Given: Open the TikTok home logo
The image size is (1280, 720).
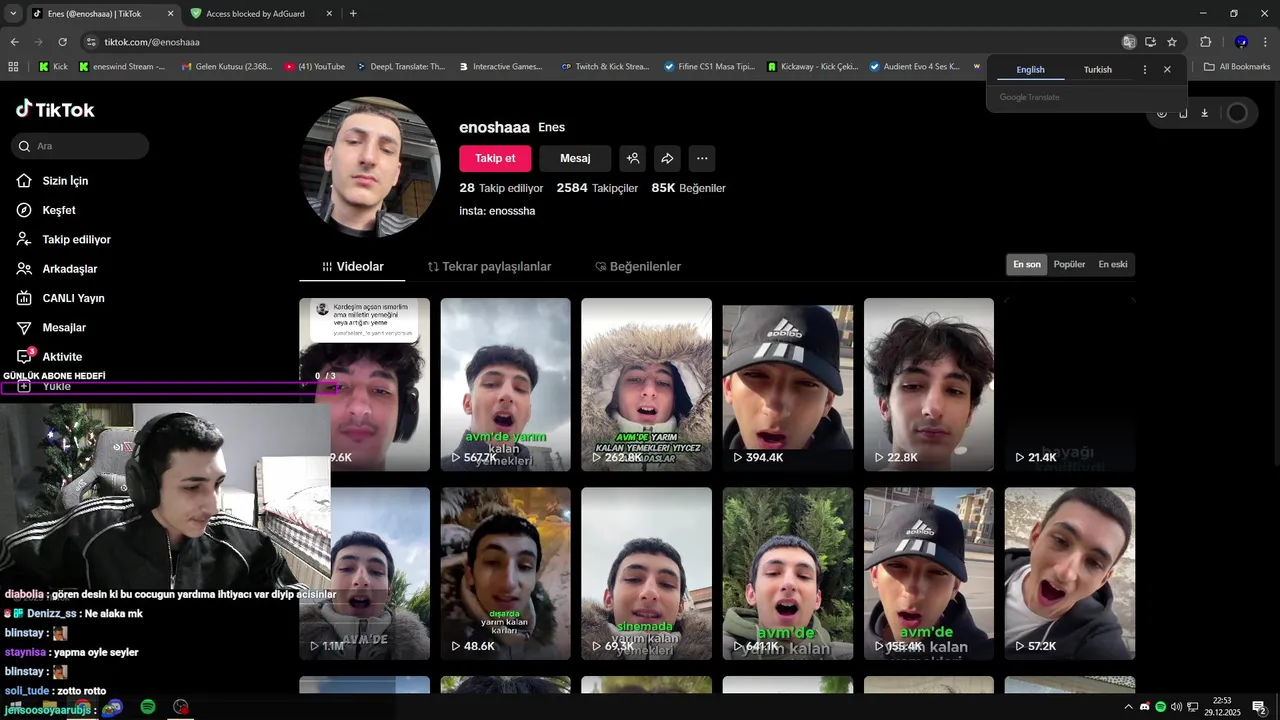Looking at the screenshot, I should click(55, 109).
